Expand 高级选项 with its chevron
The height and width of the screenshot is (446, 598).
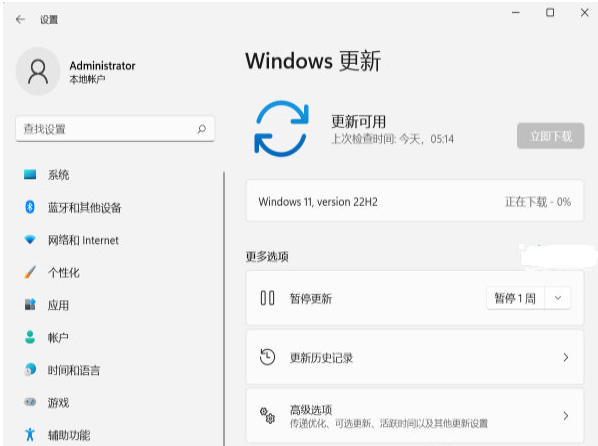[566, 415]
